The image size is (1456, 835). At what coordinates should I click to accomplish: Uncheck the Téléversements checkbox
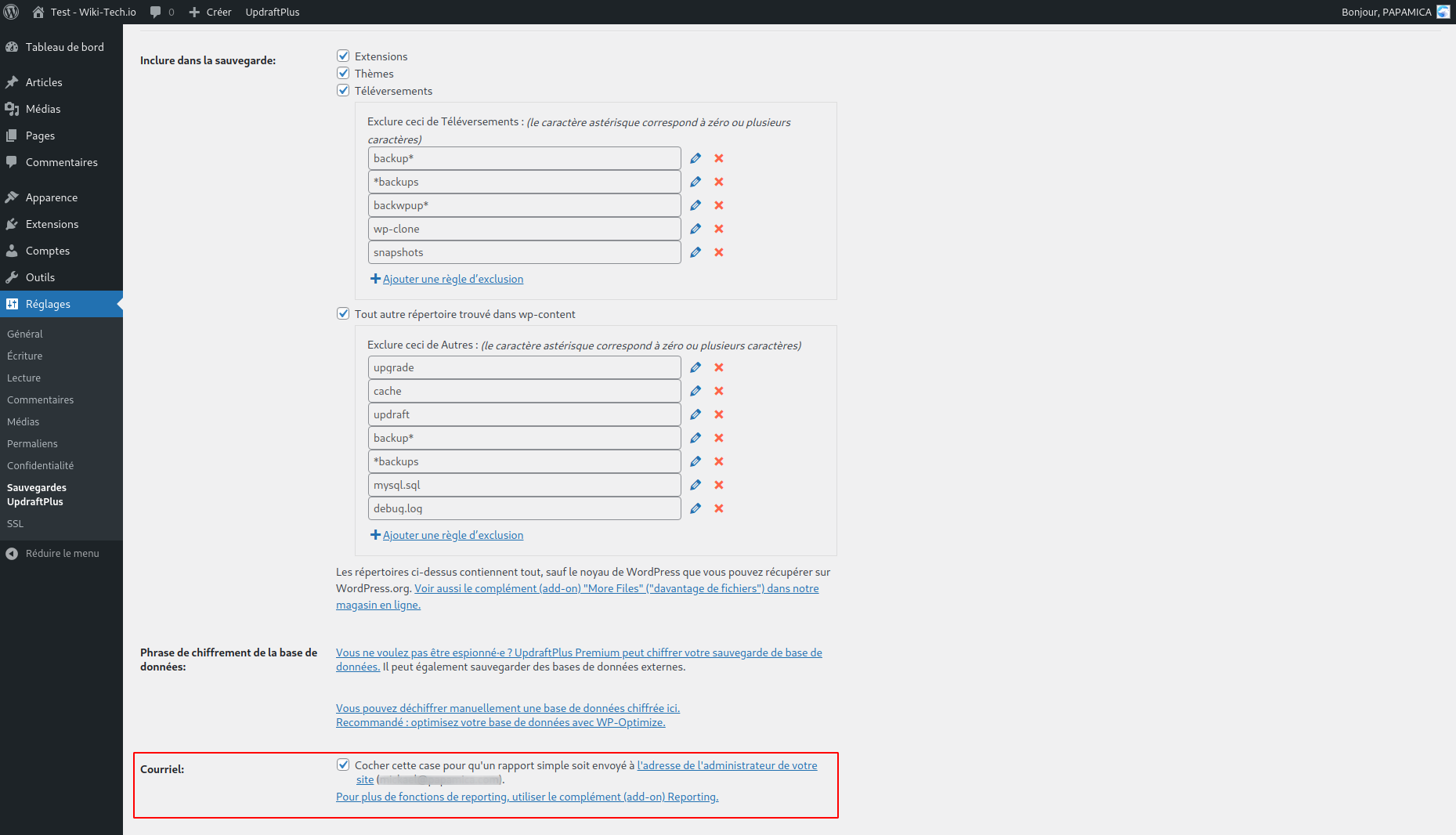(x=343, y=90)
